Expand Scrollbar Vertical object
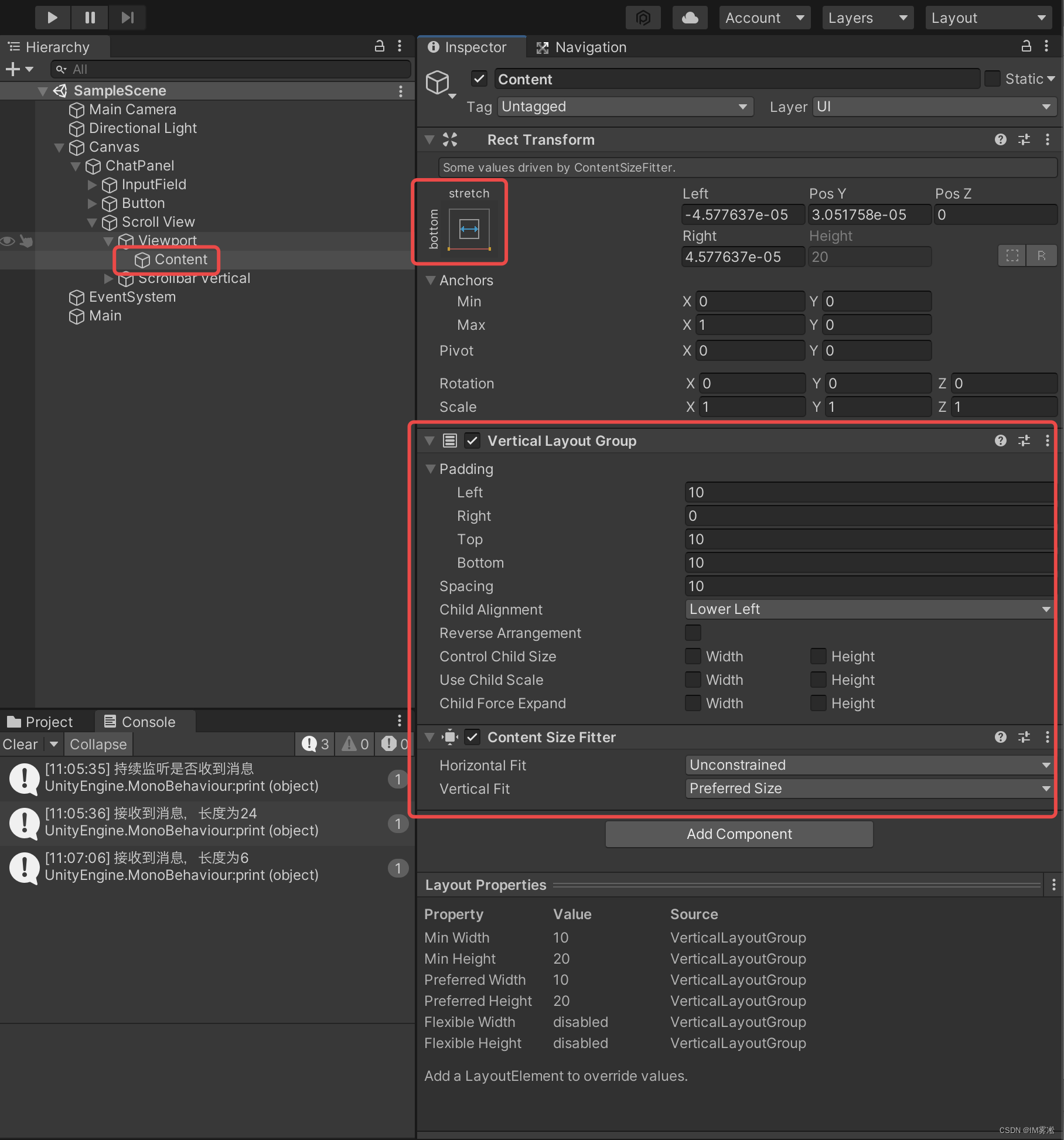This screenshot has height=1140, width=1064. point(108,278)
